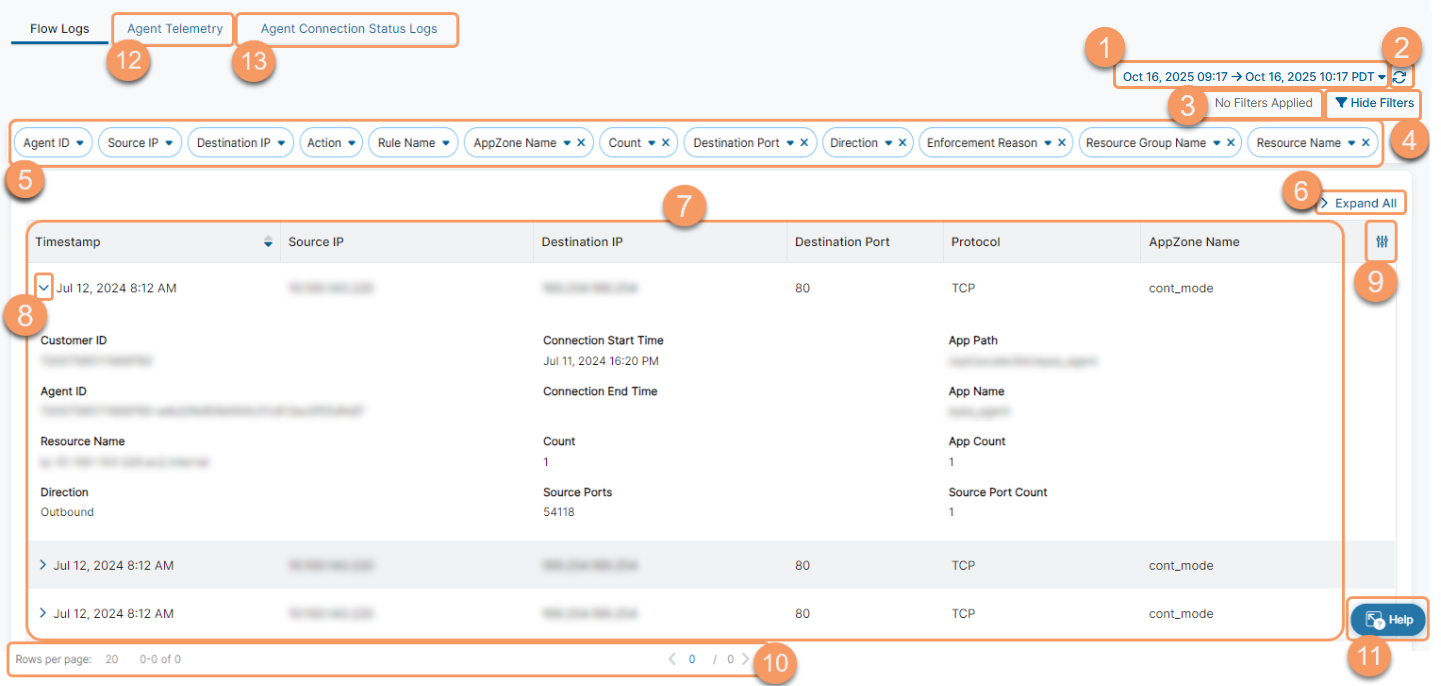Click Expand All rows link
Image resolution: width=1441 pixels, height=686 pixels.
coord(1364,203)
